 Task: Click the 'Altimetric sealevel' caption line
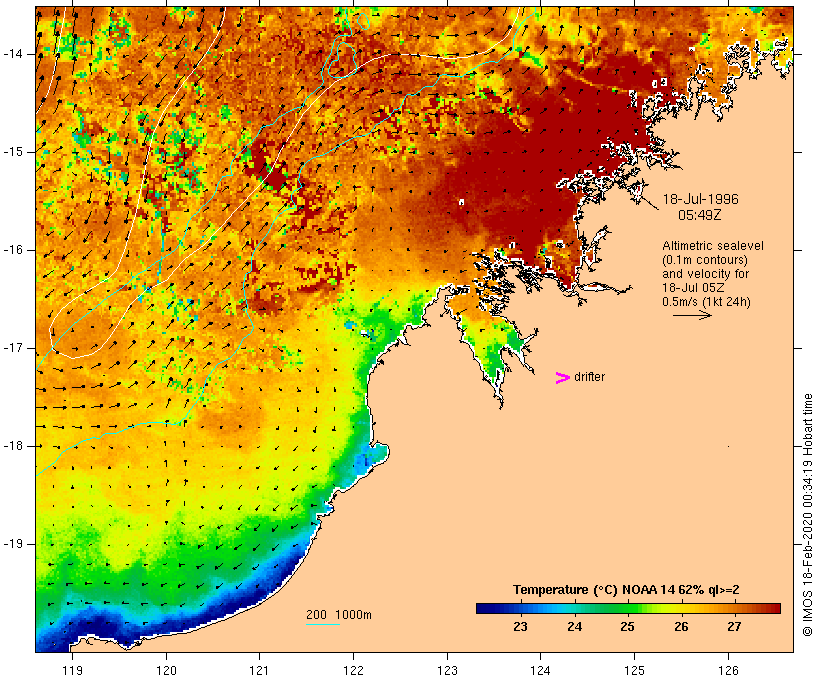tap(713, 246)
